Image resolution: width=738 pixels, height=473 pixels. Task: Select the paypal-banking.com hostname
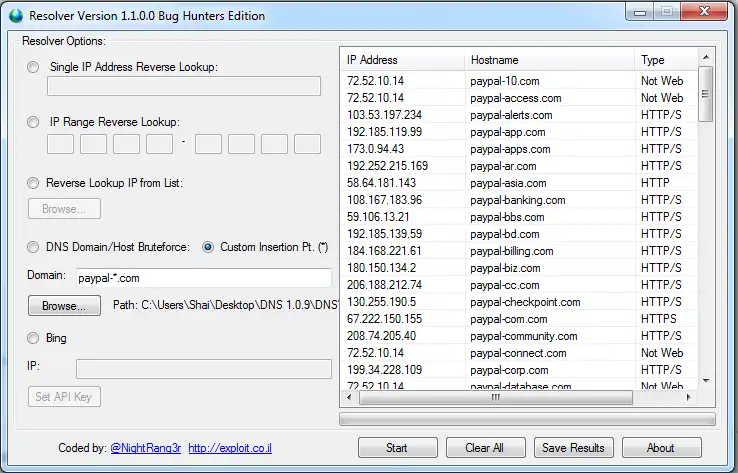(x=518, y=200)
